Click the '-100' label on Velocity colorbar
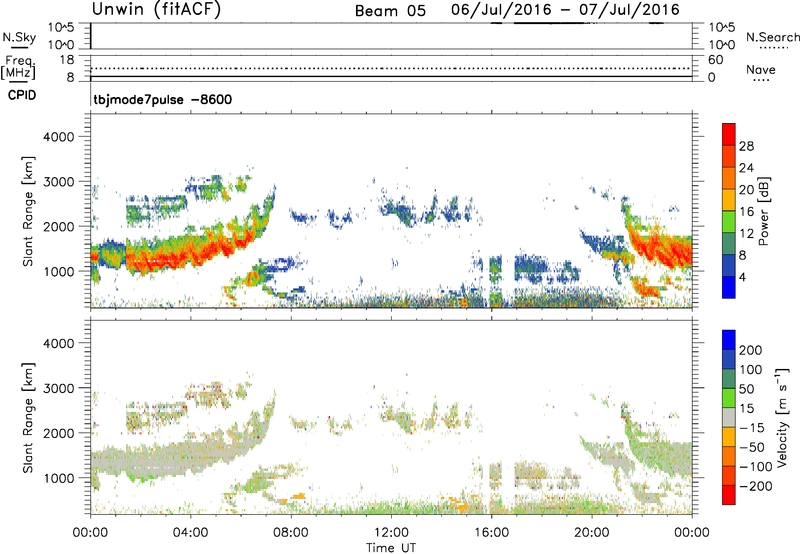Viewport: 800px width, 554px height. pyautogui.click(x=755, y=467)
